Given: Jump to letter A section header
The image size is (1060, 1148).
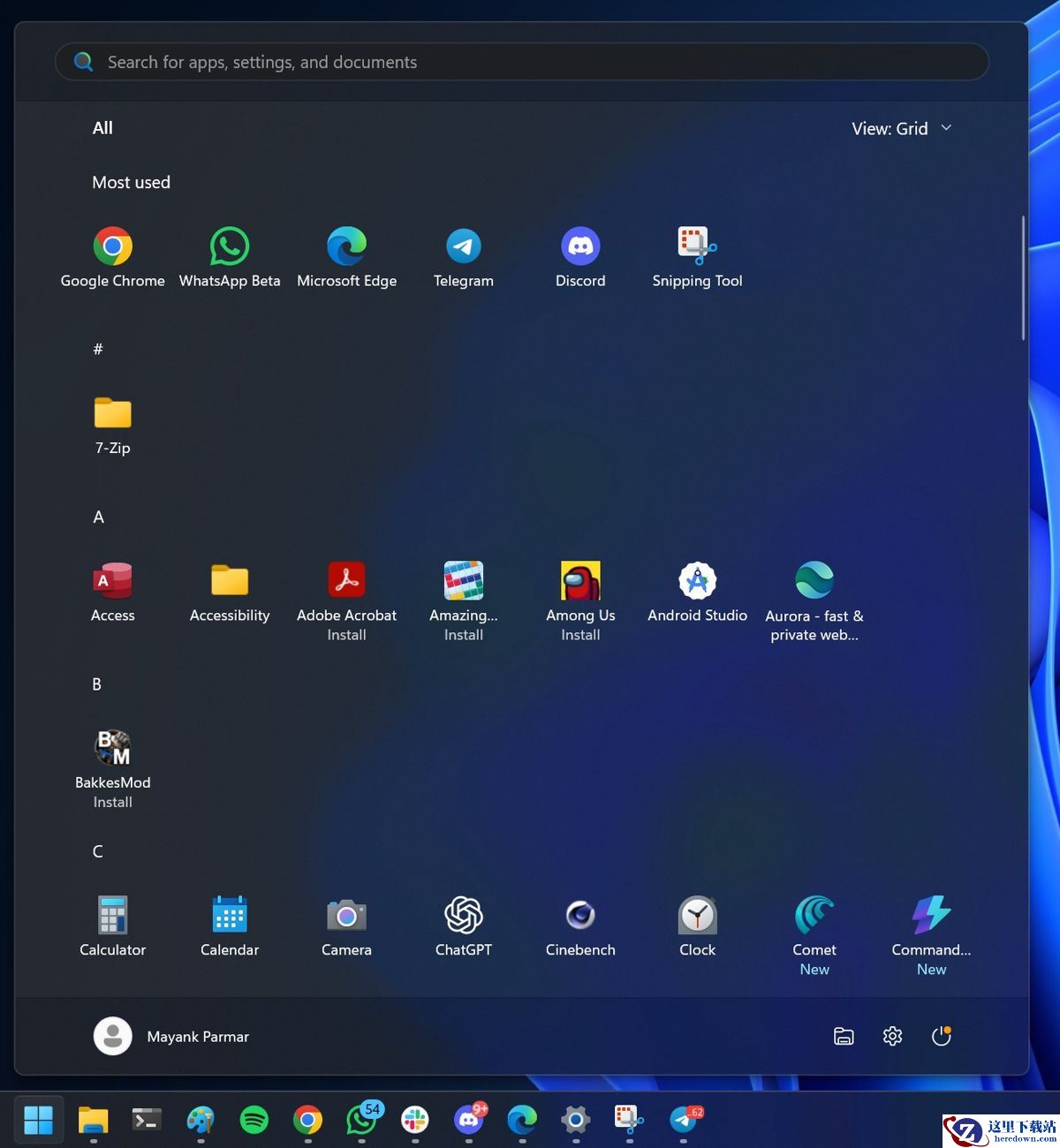Looking at the screenshot, I should (98, 517).
